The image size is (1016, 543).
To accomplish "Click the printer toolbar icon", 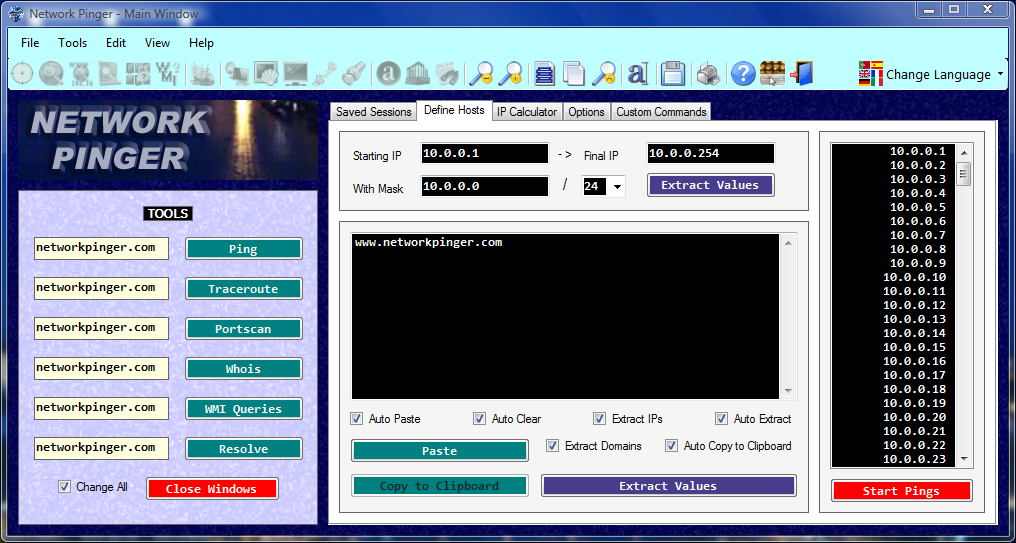I will pos(708,73).
